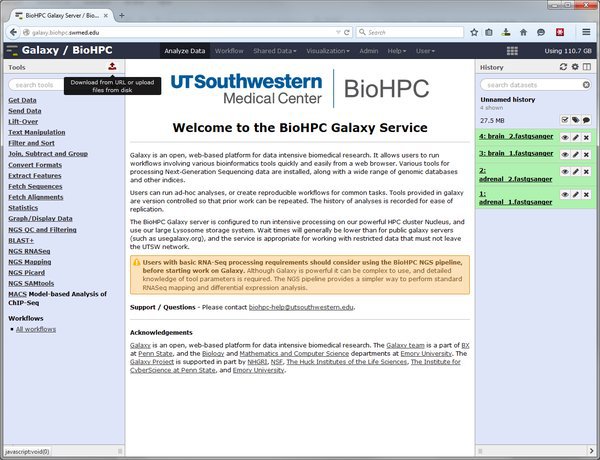
Task: Open the browser downloads arrow icon
Action: pos(506,32)
